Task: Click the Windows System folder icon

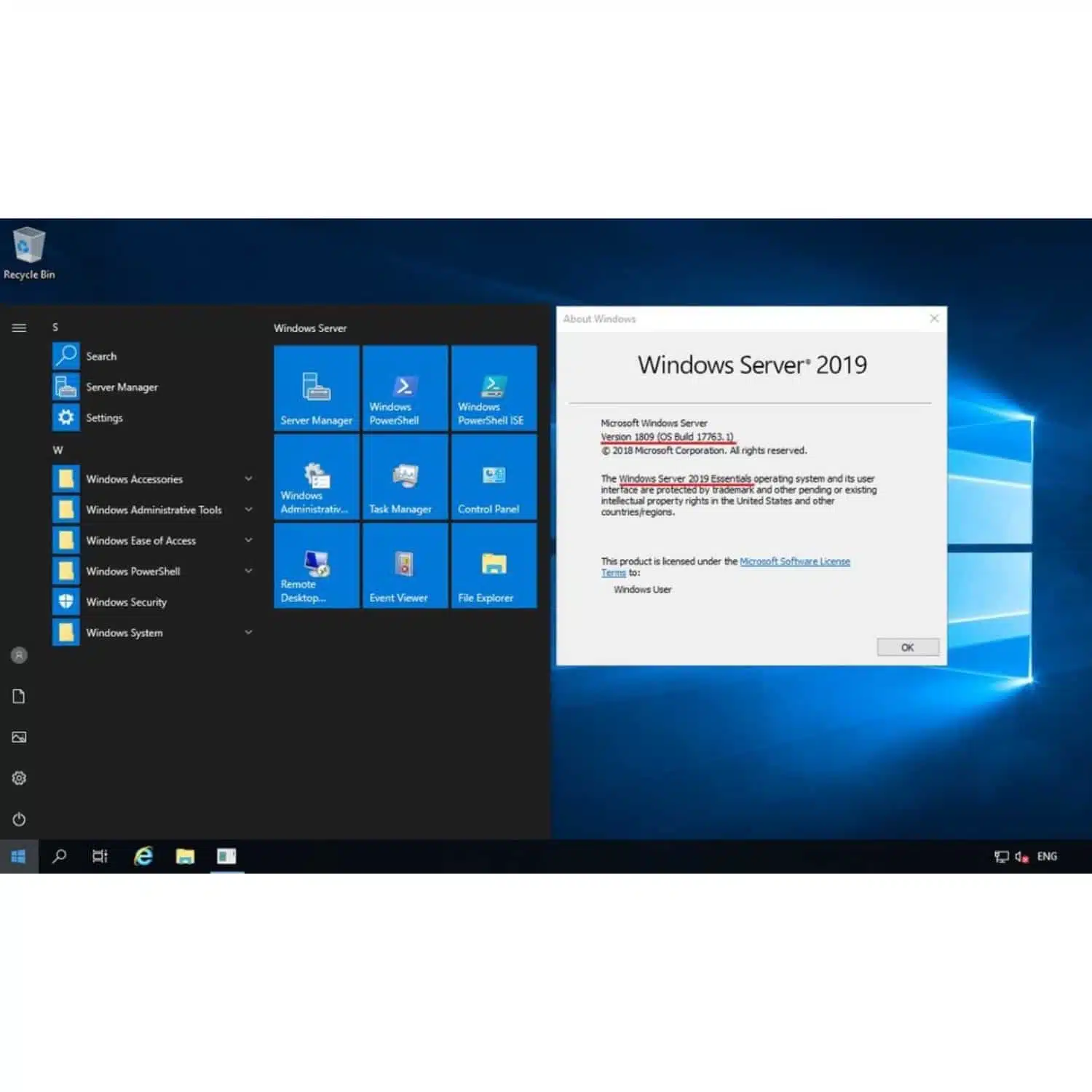Action: point(66,633)
